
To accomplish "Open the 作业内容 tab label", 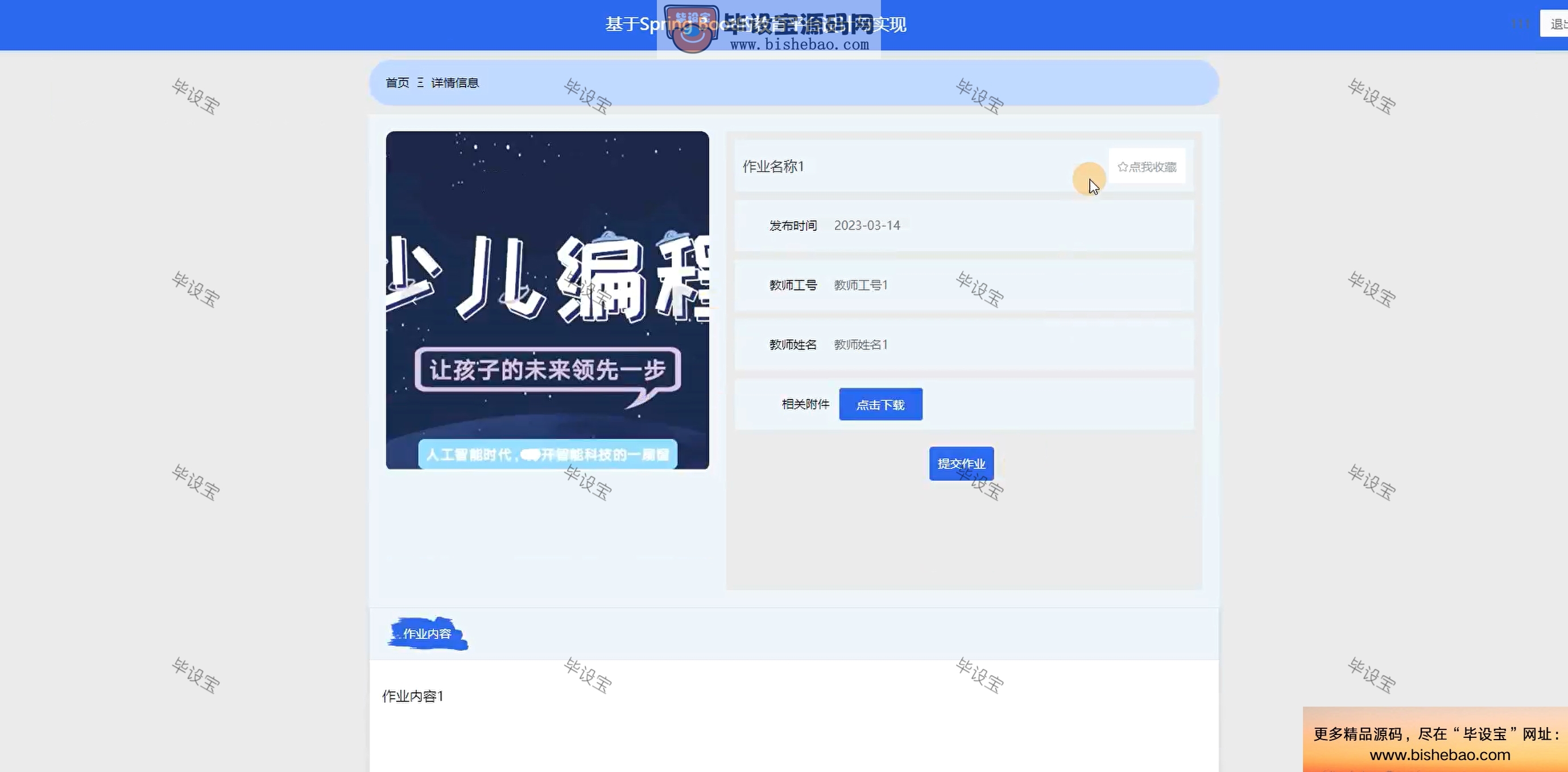I will click(427, 634).
